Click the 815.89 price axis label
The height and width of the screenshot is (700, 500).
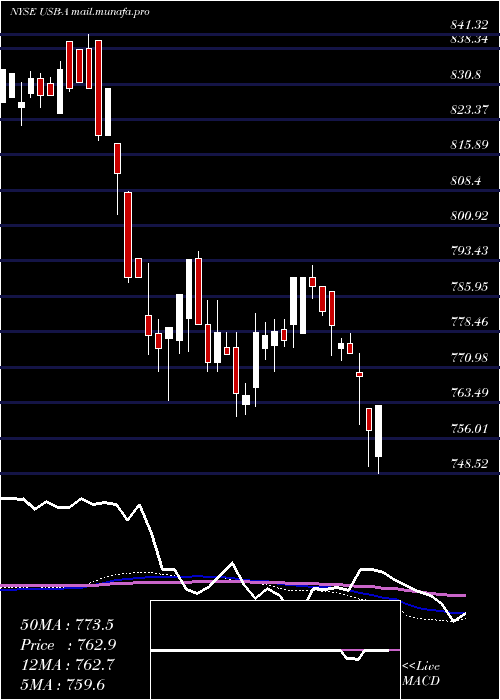click(469, 145)
